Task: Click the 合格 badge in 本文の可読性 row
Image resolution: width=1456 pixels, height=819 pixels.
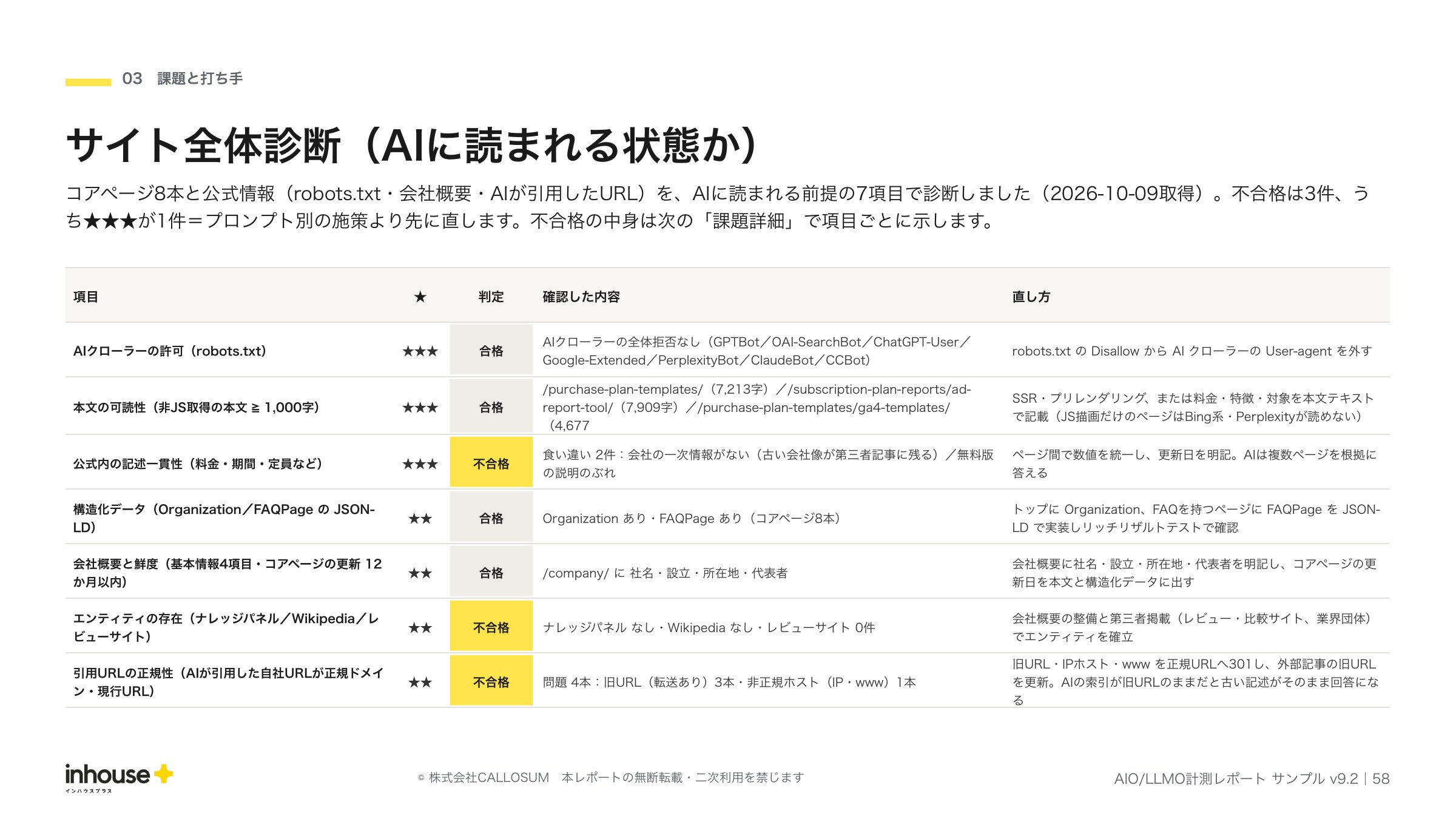Action: pyautogui.click(x=491, y=407)
